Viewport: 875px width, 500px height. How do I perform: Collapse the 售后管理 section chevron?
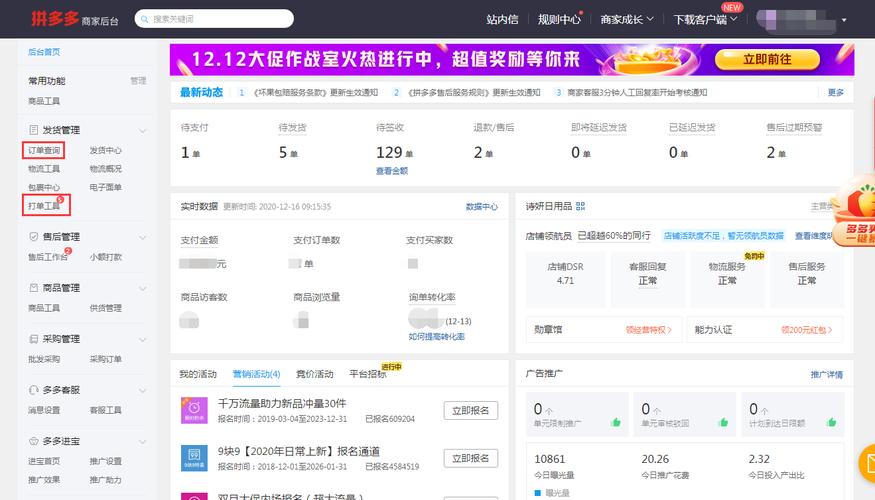[143, 237]
